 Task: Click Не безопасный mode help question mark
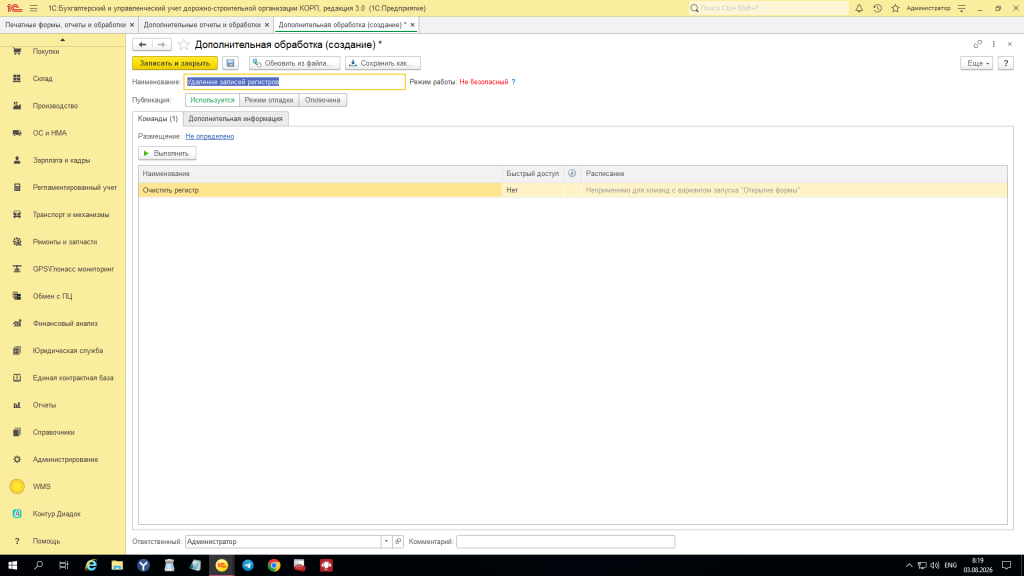(513, 82)
